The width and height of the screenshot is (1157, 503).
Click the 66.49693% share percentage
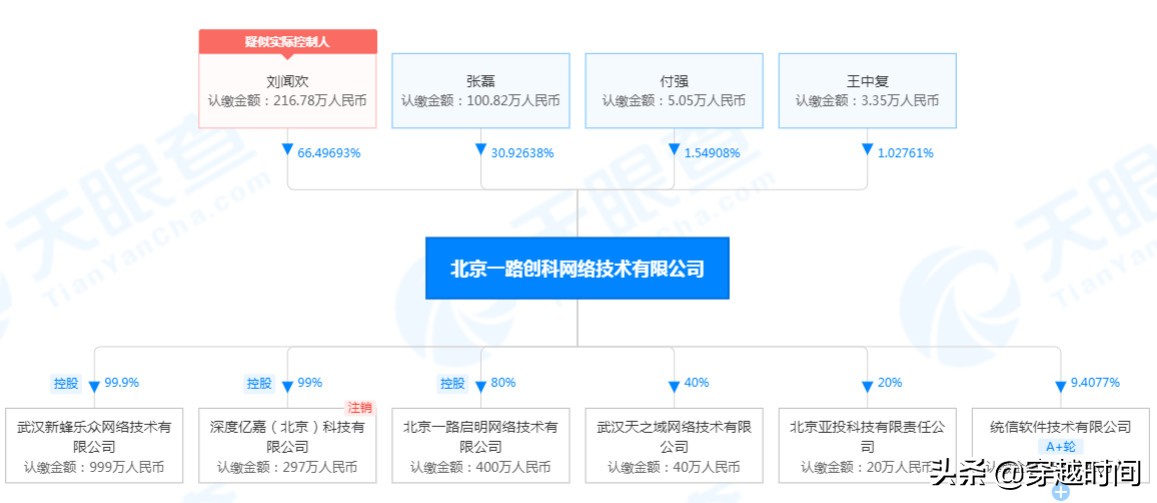pyautogui.click(x=328, y=153)
